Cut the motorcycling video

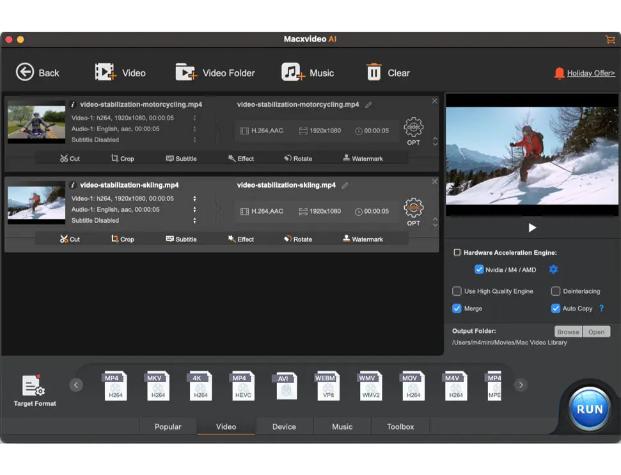[x=70, y=158]
